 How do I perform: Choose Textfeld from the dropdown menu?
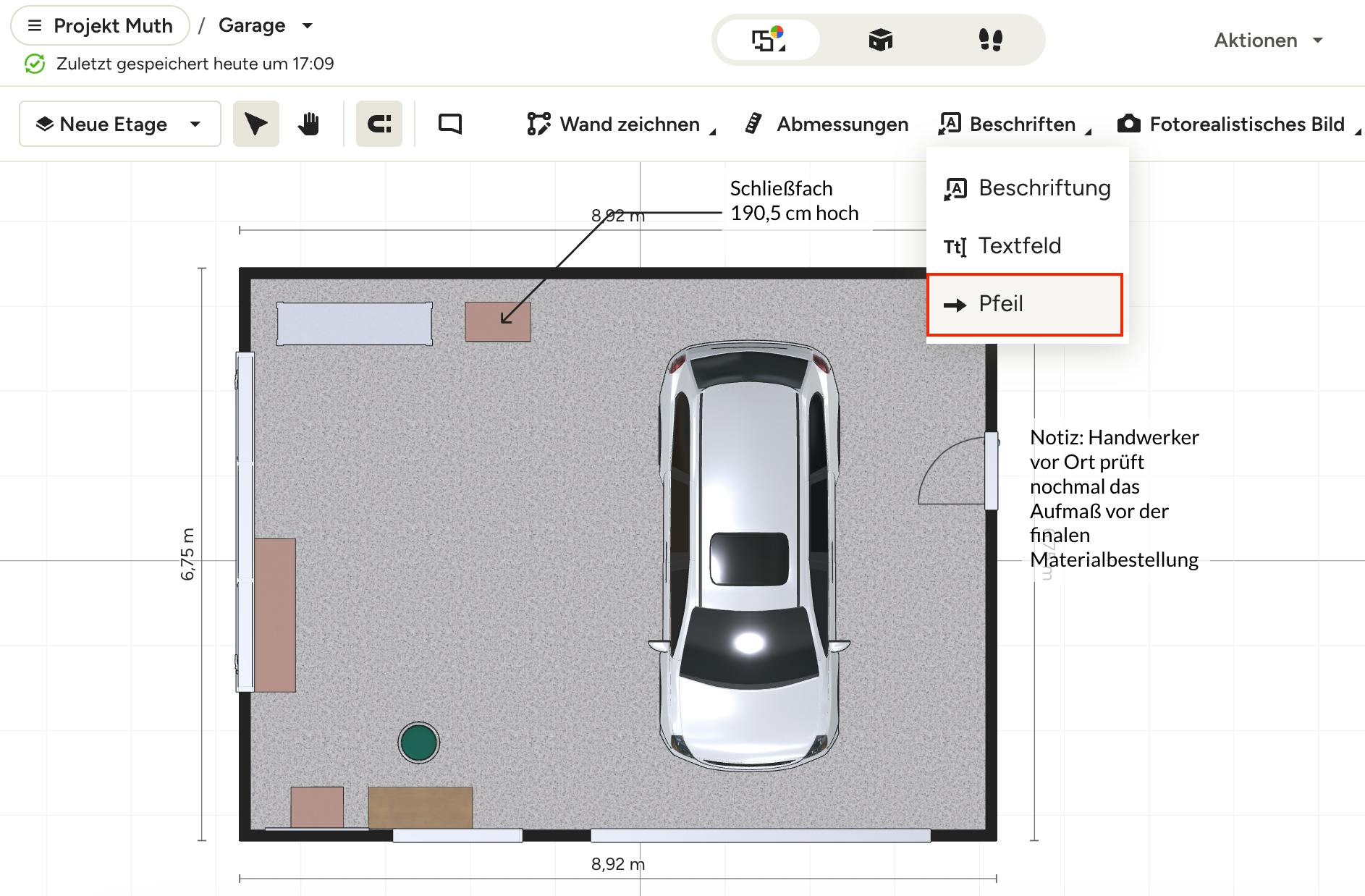pos(1027,246)
